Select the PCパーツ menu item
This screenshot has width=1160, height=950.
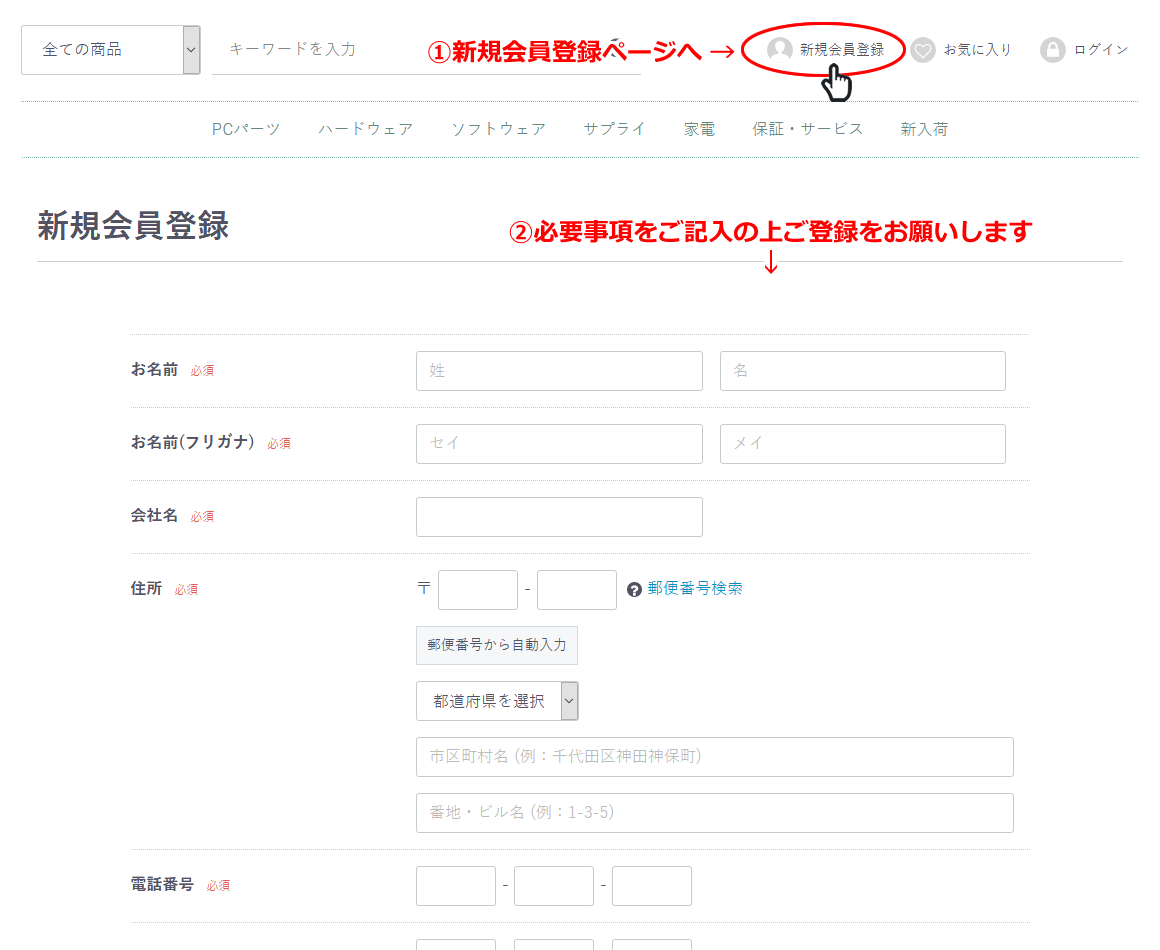pyautogui.click(x=246, y=128)
